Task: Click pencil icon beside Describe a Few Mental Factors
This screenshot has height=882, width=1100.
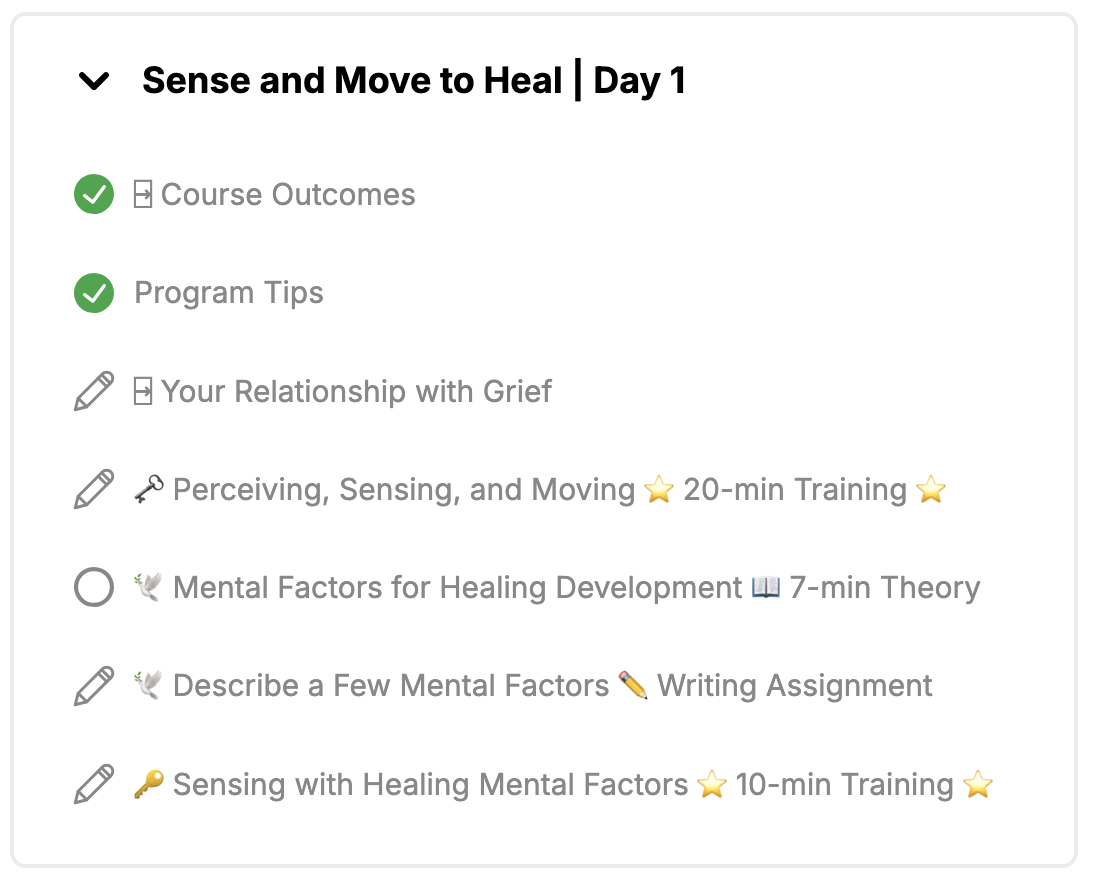Action: tap(94, 686)
